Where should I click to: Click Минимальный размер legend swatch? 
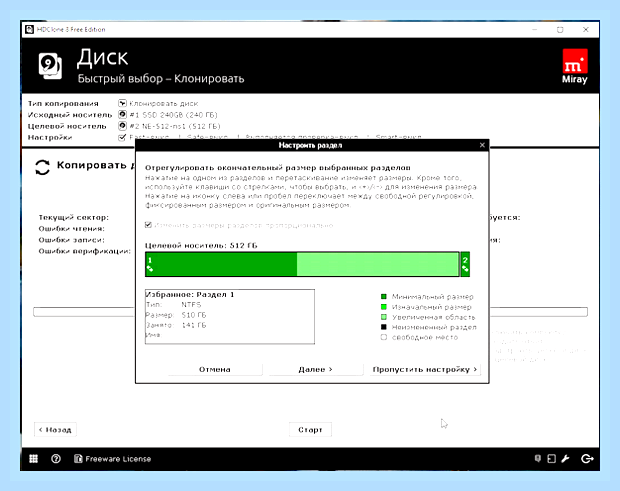click(384, 296)
